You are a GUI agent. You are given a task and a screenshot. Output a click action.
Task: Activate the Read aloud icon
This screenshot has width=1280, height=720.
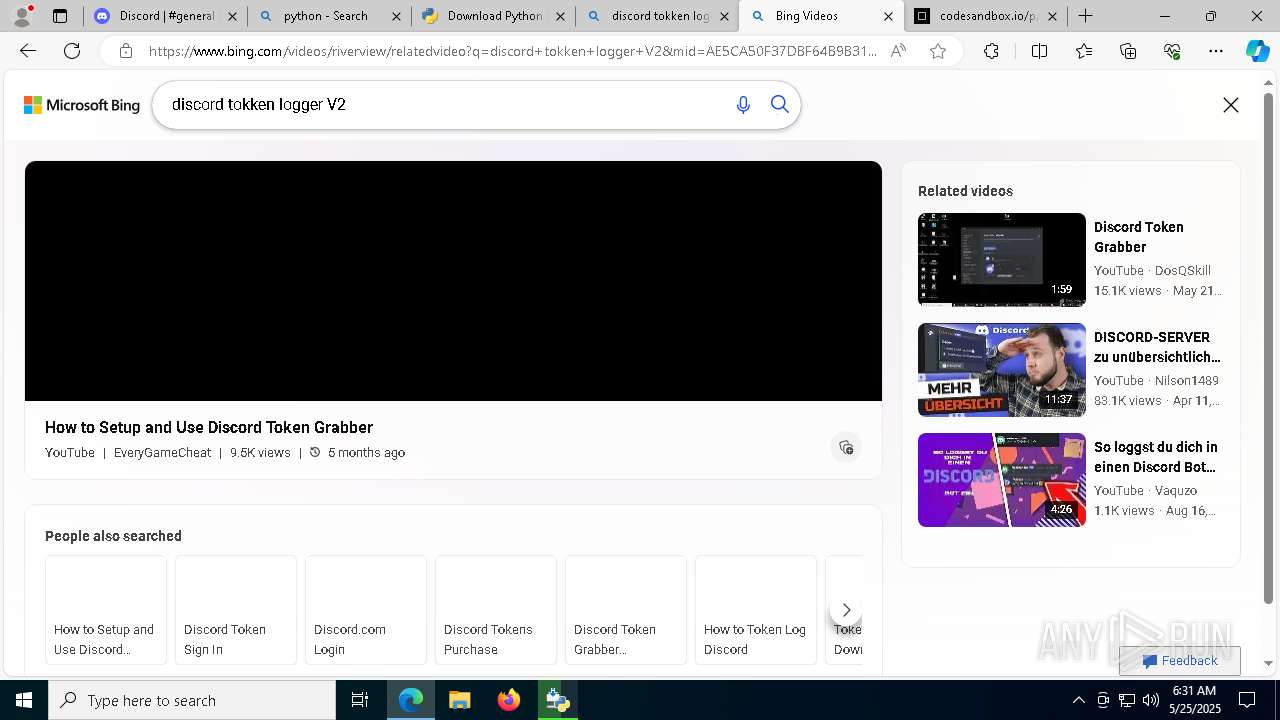click(x=898, y=51)
